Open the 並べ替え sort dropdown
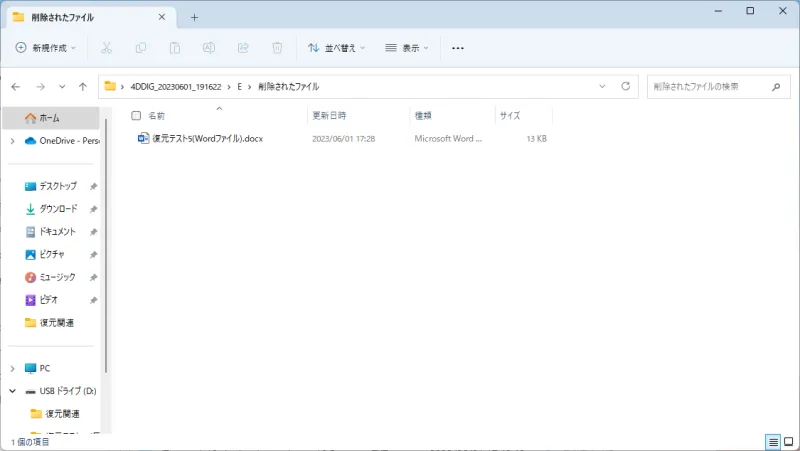Screen dimensions: 800x451 pyautogui.click(x=337, y=48)
